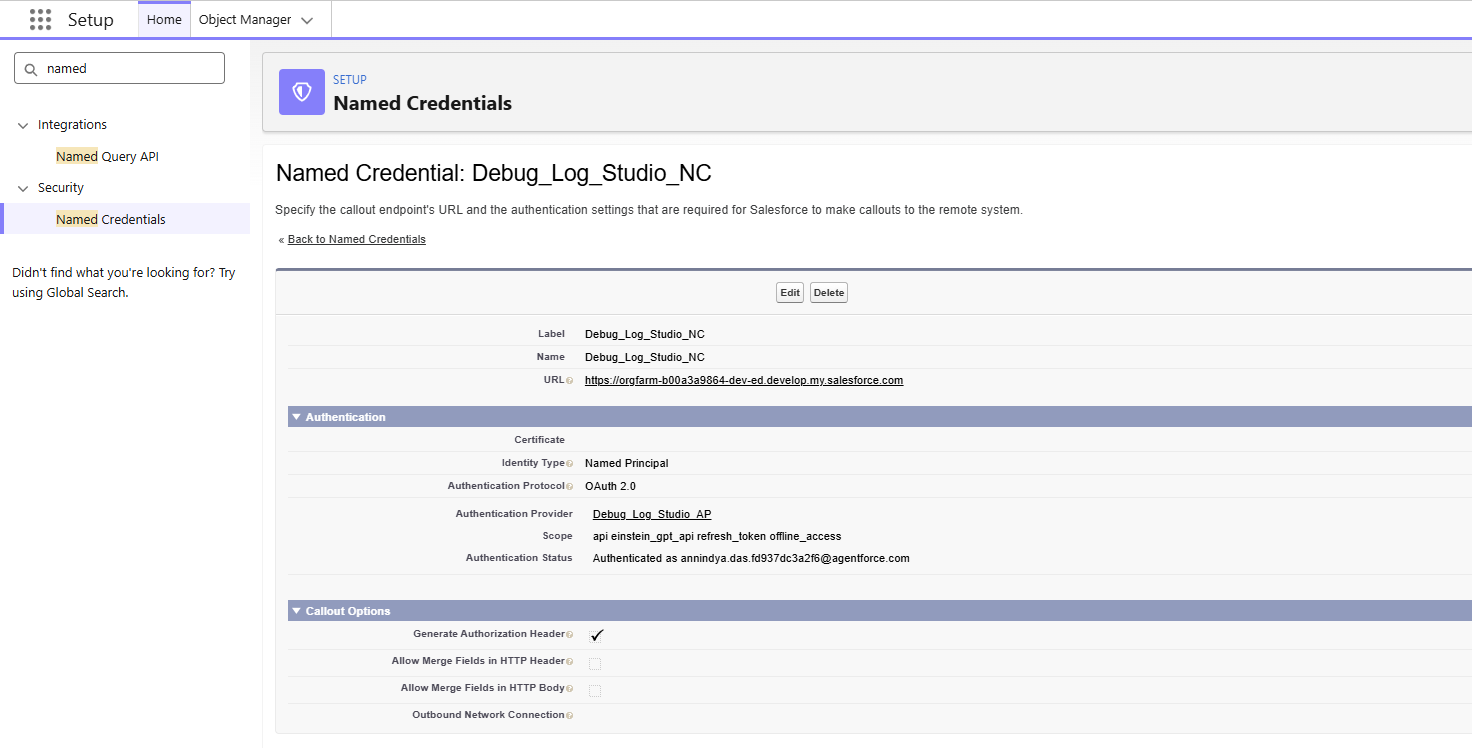Image resolution: width=1472 pixels, height=748 pixels.
Task: Click the Integrations category label
Action: click(72, 125)
